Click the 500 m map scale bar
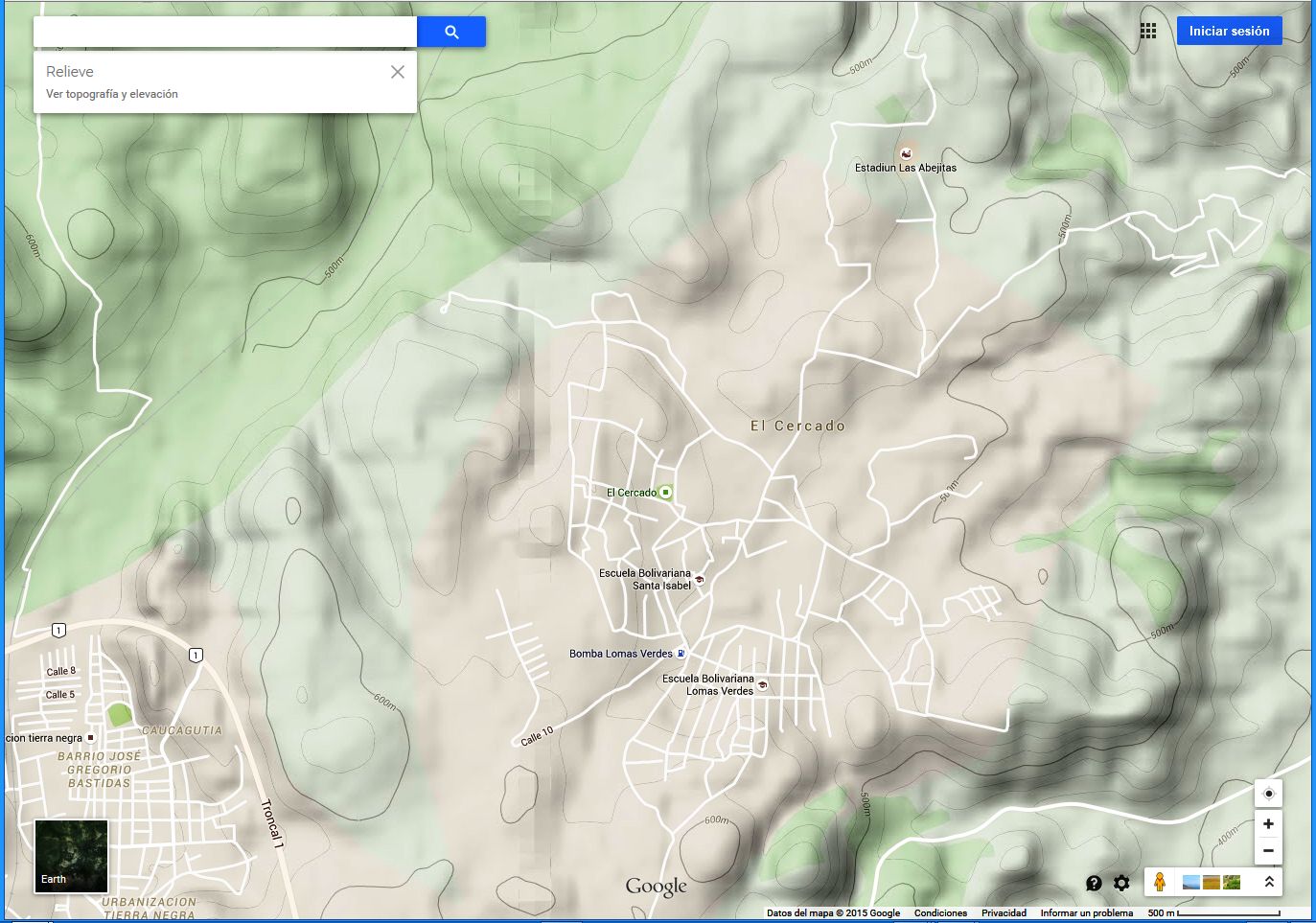 (x=1213, y=913)
